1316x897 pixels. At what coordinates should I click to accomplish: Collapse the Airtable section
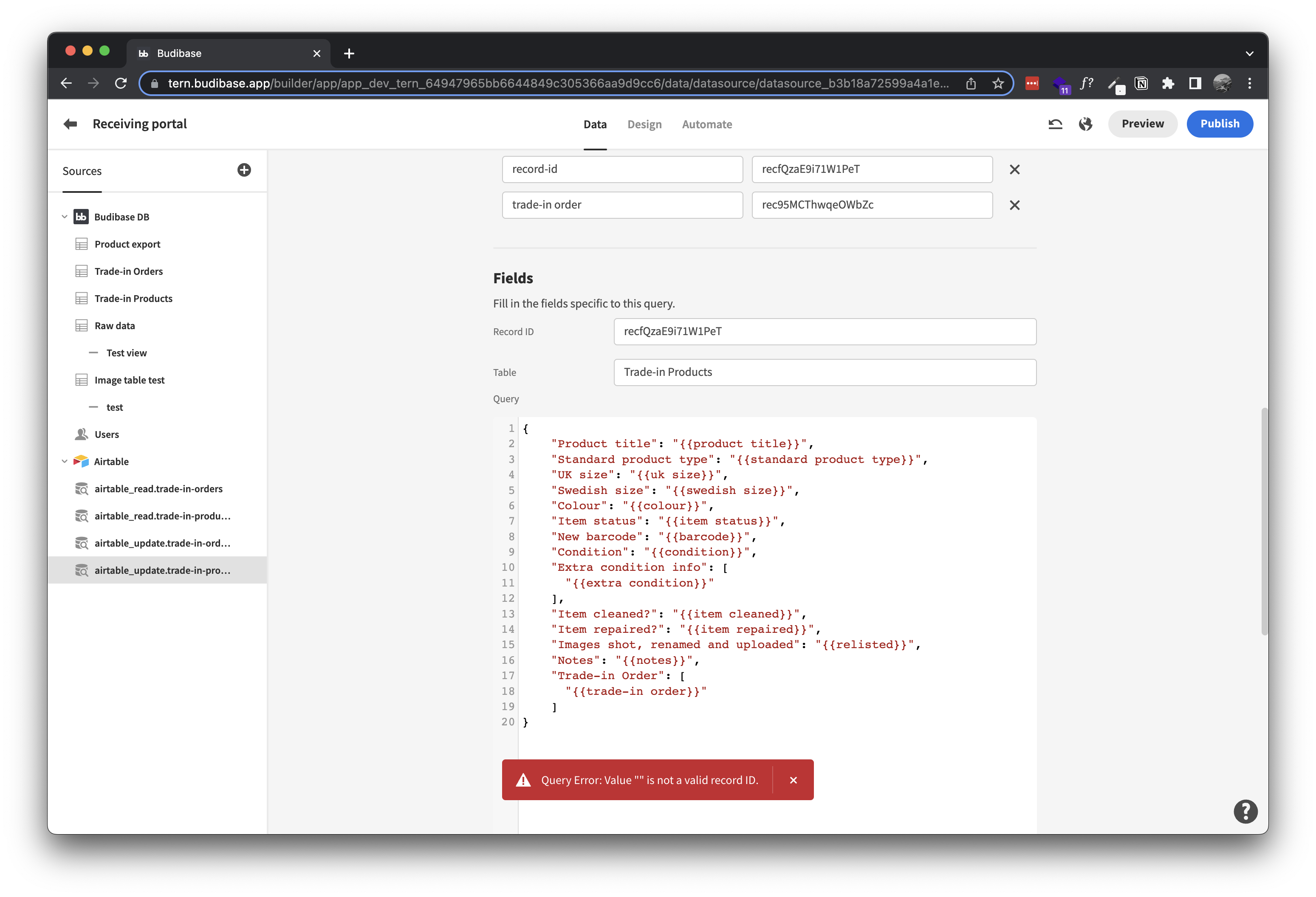tap(64, 462)
